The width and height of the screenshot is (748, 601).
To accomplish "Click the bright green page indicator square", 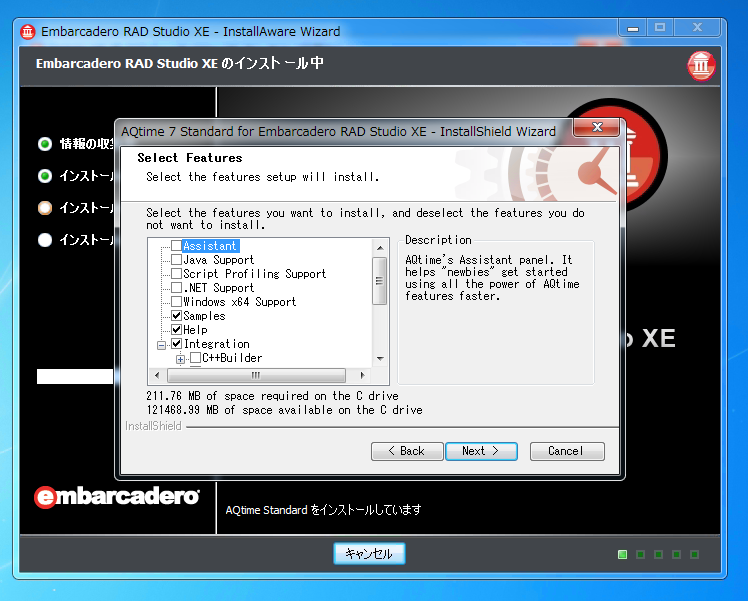I will click(622, 554).
